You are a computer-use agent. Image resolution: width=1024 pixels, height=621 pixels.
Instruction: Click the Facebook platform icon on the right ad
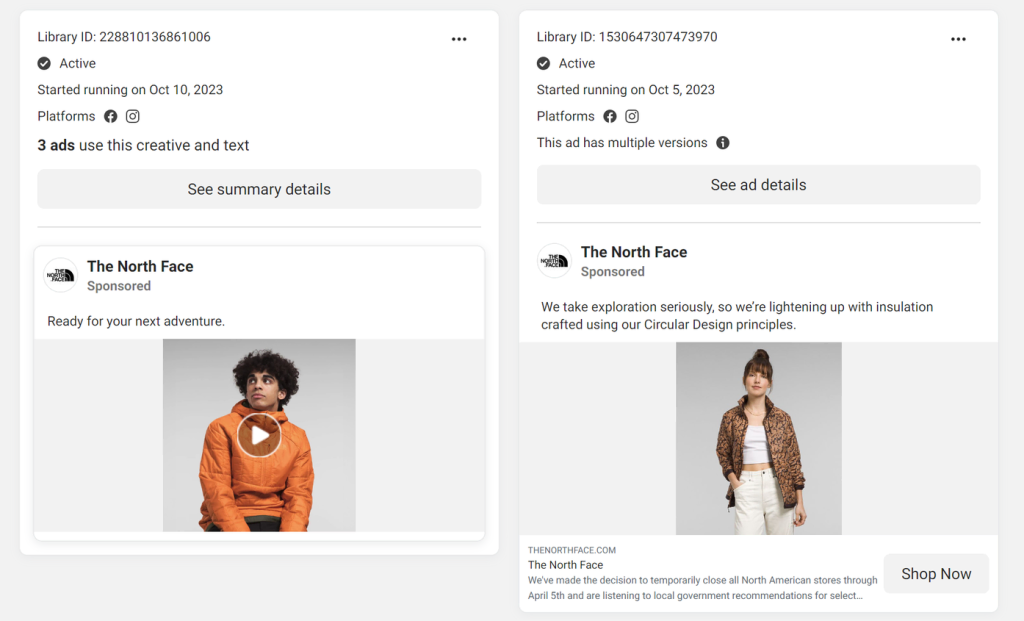(x=610, y=116)
